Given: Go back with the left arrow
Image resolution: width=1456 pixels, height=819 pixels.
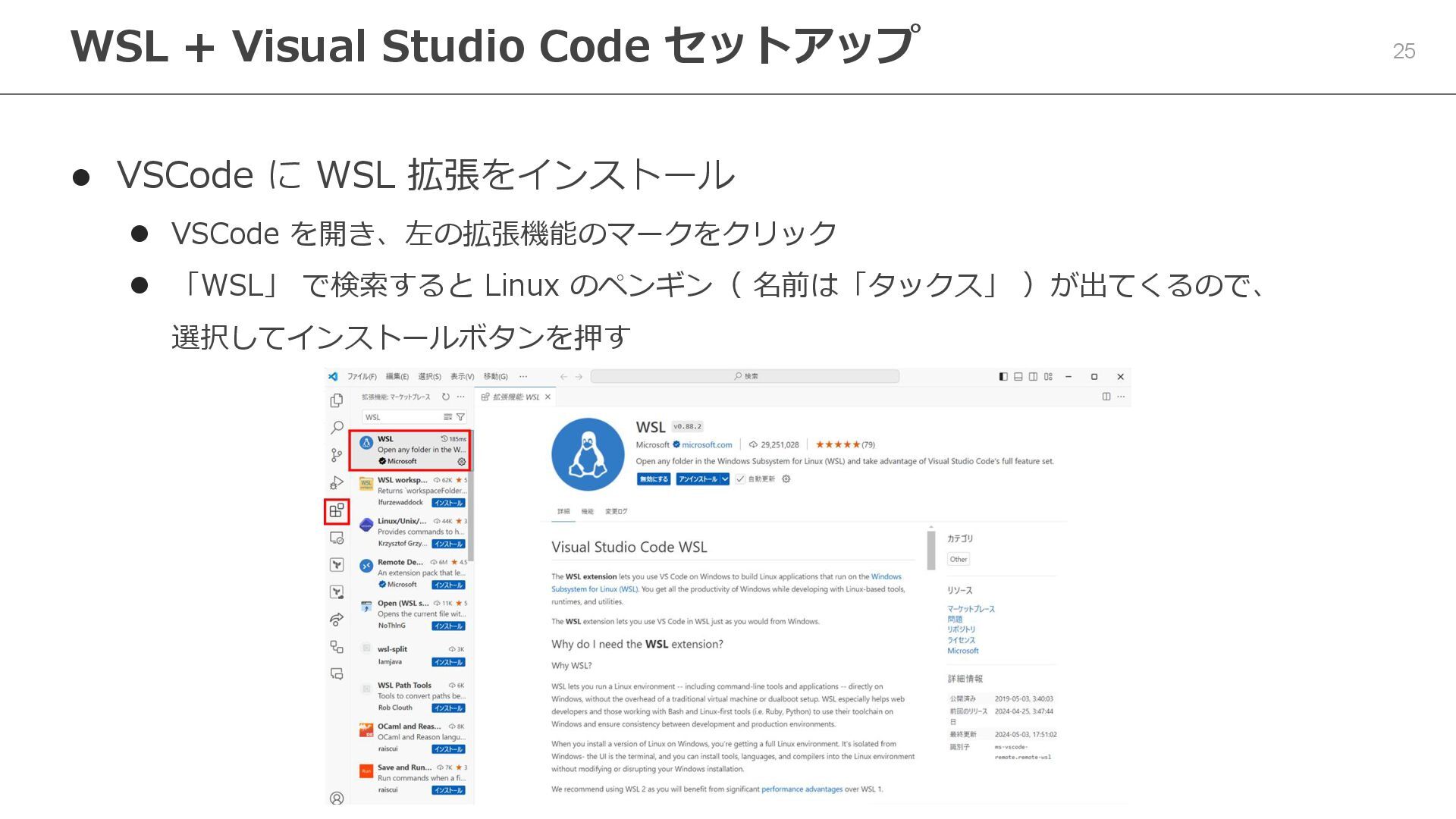Looking at the screenshot, I should tap(563, 376).
